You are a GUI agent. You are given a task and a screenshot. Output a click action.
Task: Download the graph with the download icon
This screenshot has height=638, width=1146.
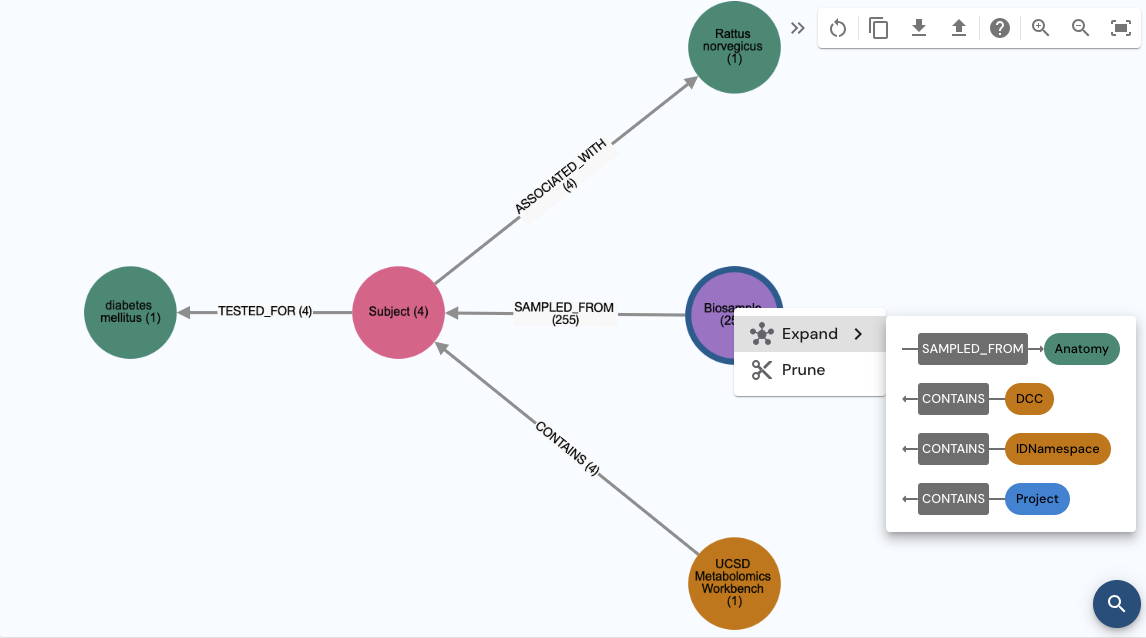click(919, 28)
